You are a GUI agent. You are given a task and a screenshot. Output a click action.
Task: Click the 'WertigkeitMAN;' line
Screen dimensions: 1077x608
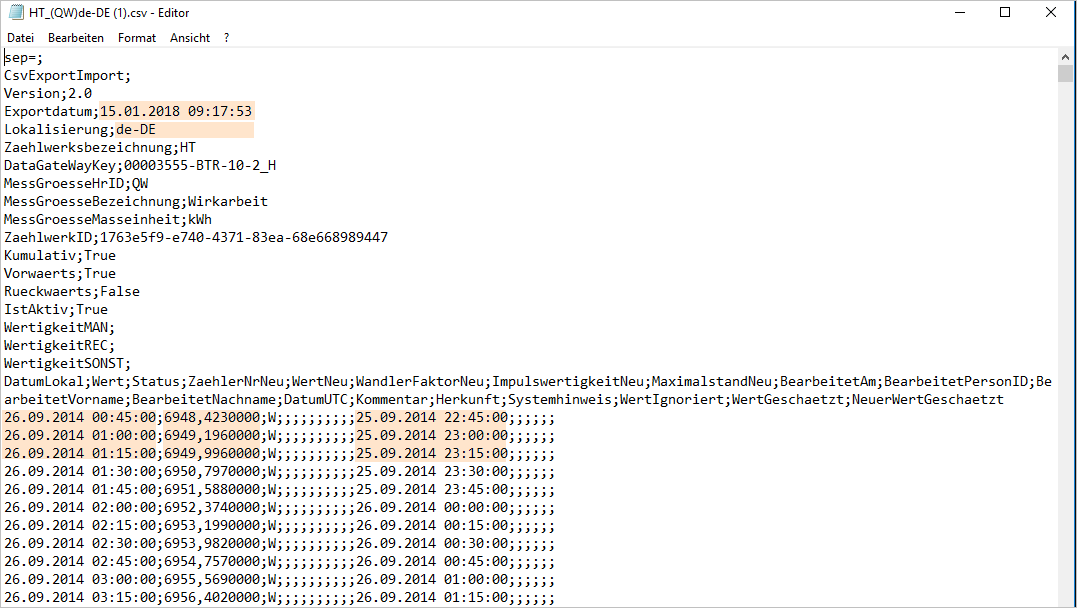(60, 327)
